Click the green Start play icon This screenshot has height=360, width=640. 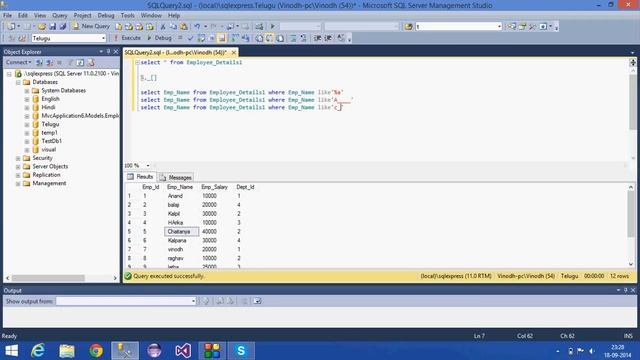[273, 27]
